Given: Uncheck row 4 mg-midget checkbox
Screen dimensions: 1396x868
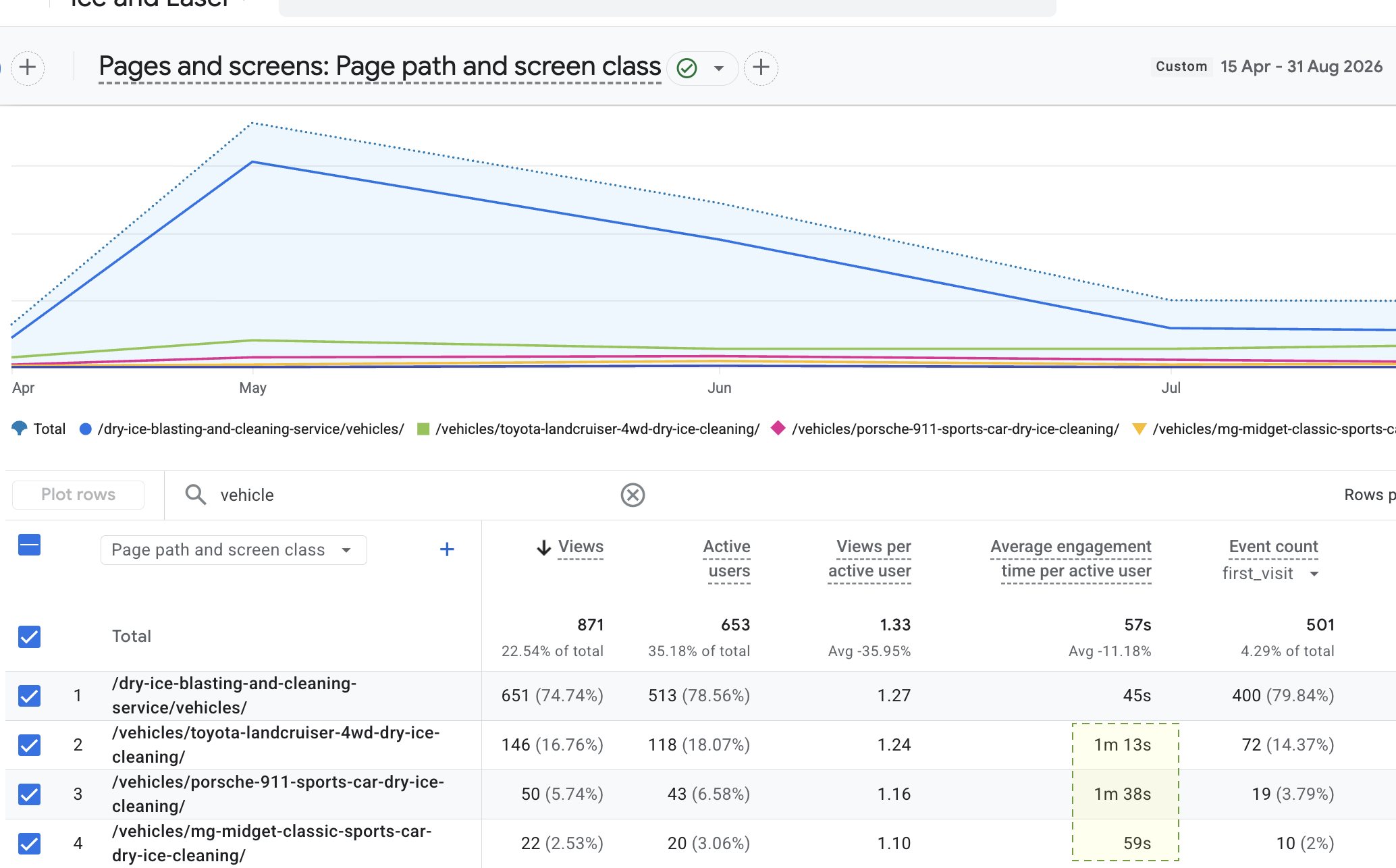Looking at the screenshot, I should tap(29, 843).
